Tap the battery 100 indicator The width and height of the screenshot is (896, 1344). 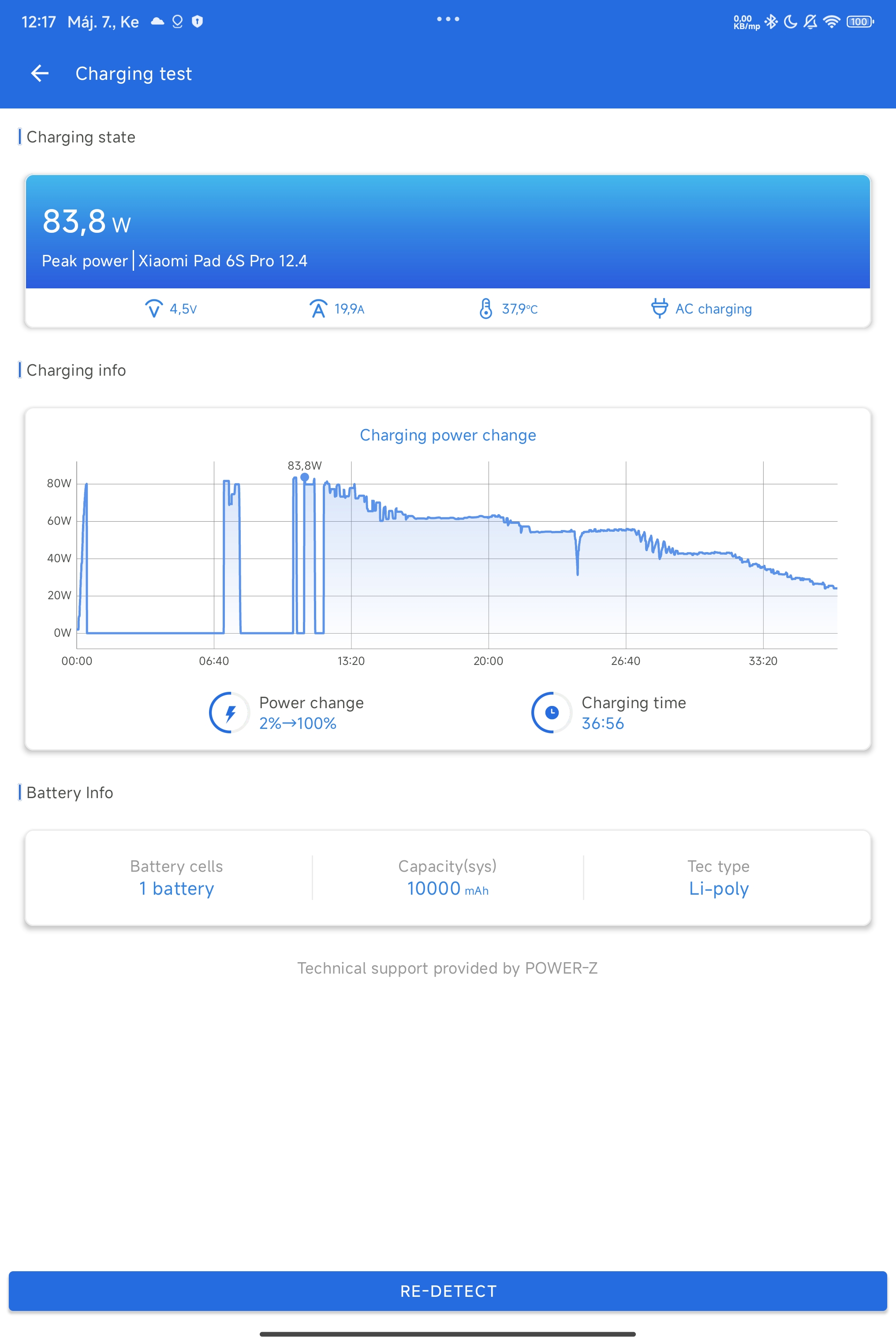pyautogui.click(x=860, y=22)
